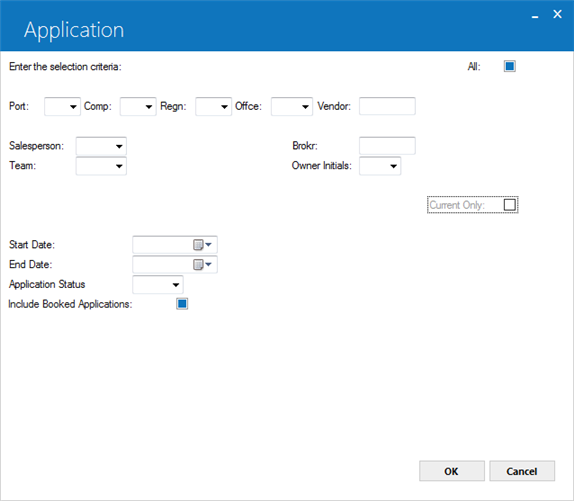The height and width of the screenshot is (501, 574).
Task: Click into the Brokr text field
Action: click(387, 146)
